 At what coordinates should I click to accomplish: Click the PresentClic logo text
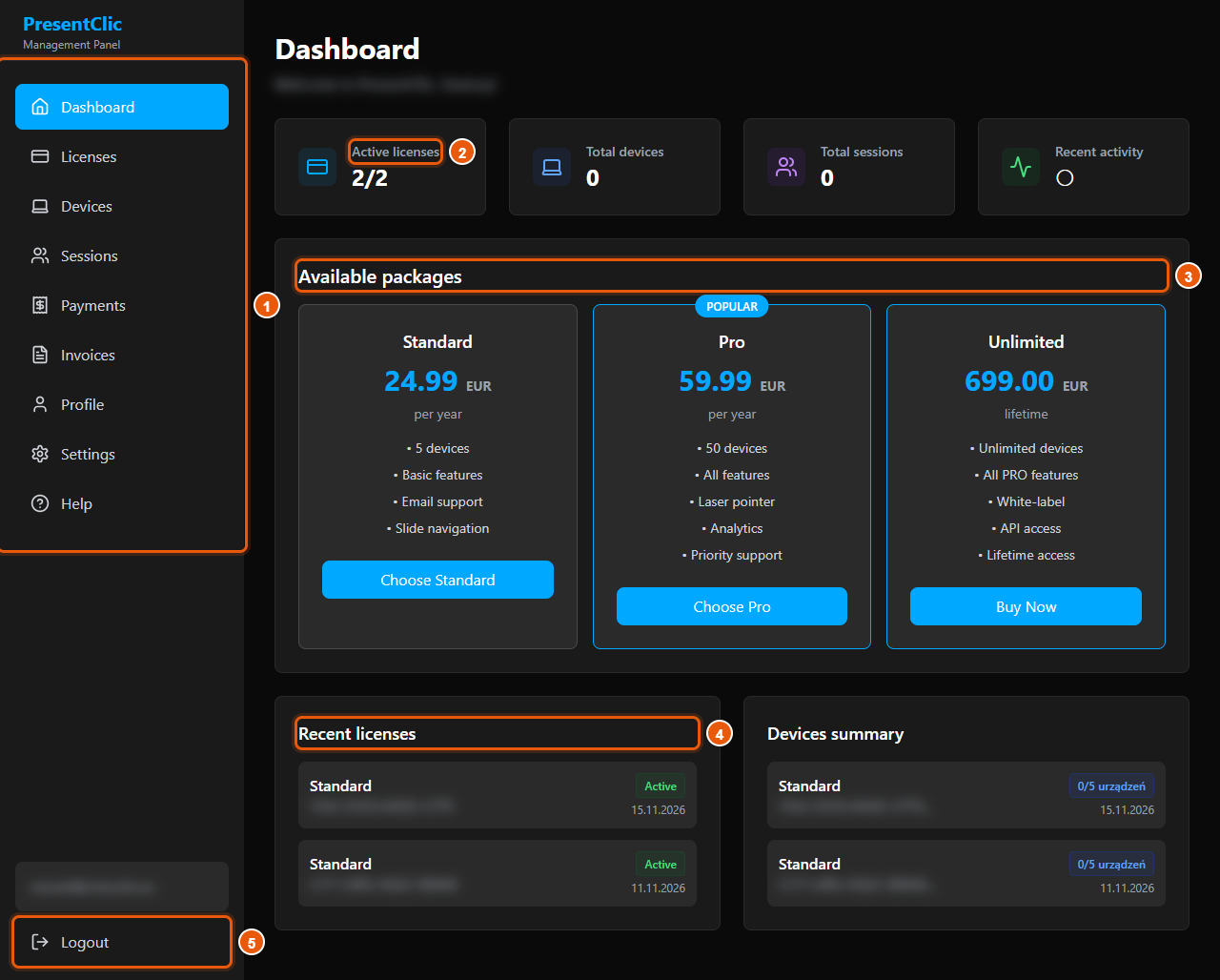(x=72, y=24)
